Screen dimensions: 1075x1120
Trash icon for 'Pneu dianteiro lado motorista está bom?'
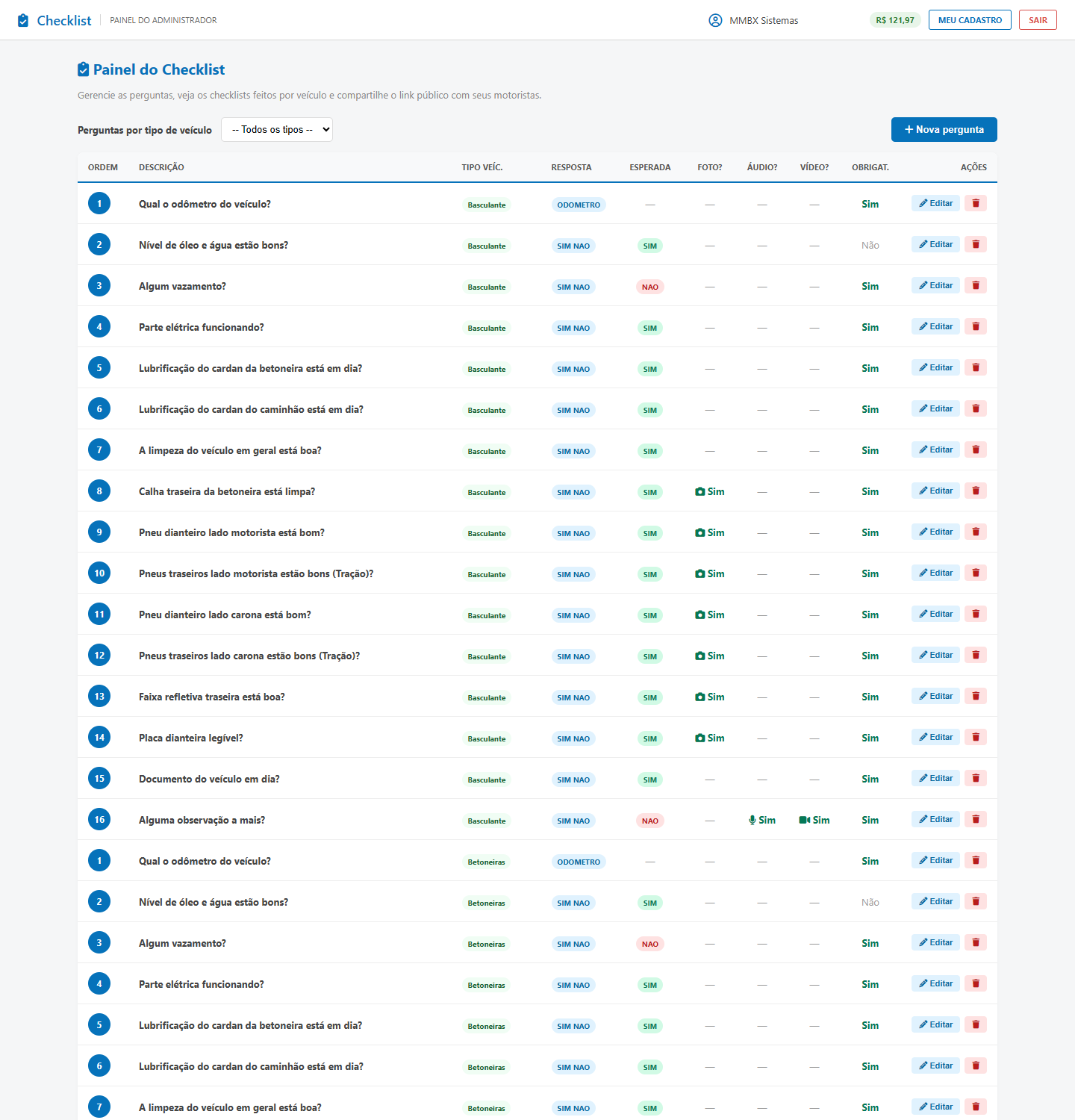976,532
